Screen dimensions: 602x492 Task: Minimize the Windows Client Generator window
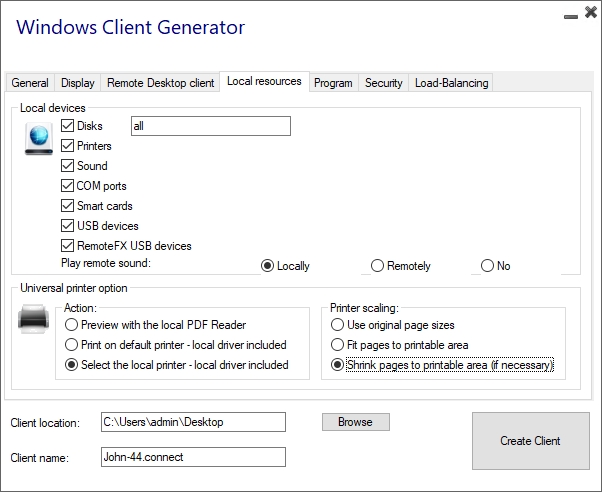569,17
